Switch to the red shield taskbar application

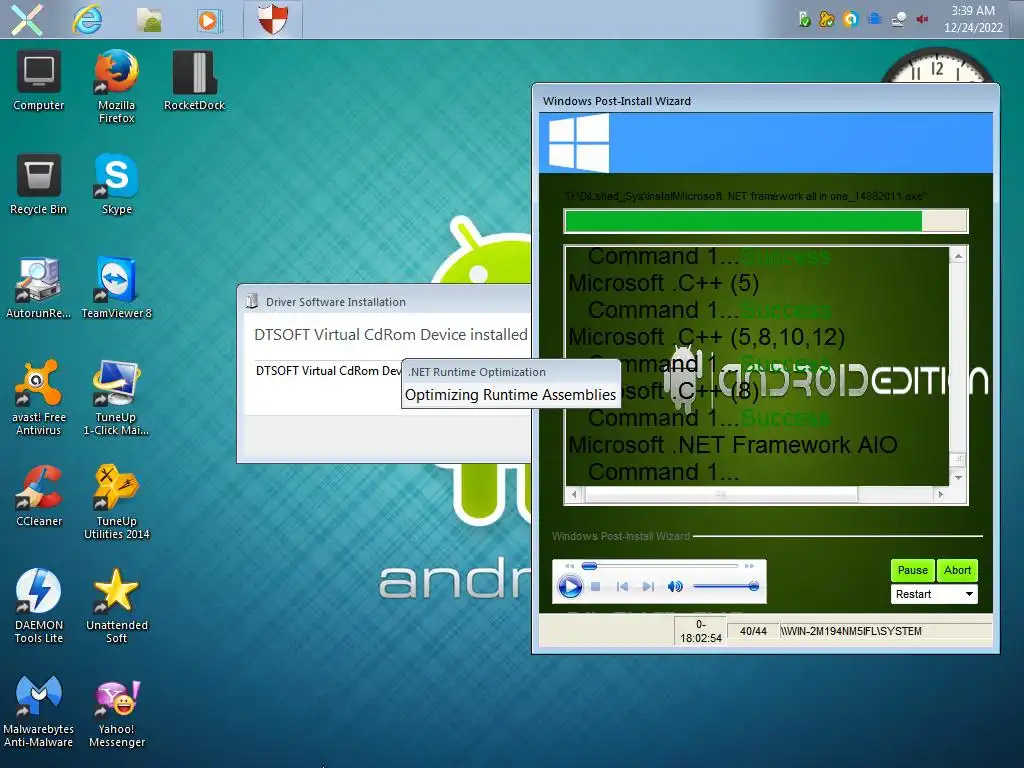[272, 19]
